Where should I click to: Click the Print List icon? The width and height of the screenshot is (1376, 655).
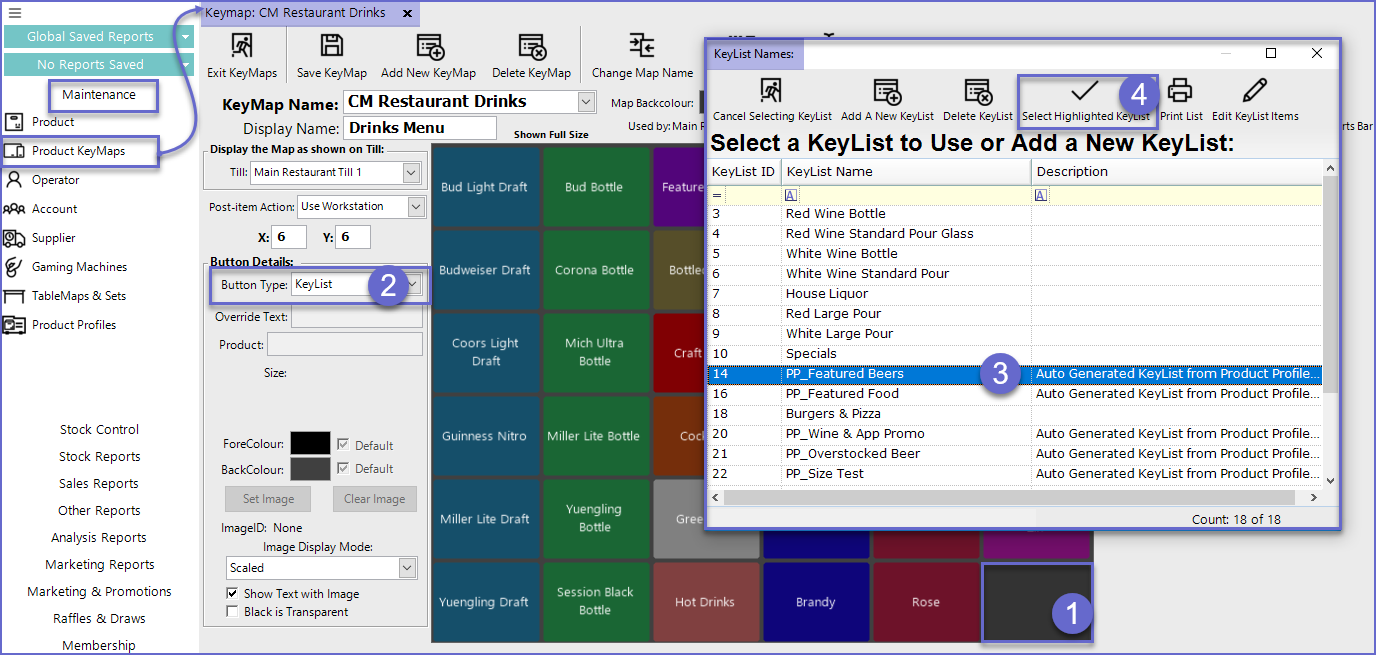[x=1181, y=92]
